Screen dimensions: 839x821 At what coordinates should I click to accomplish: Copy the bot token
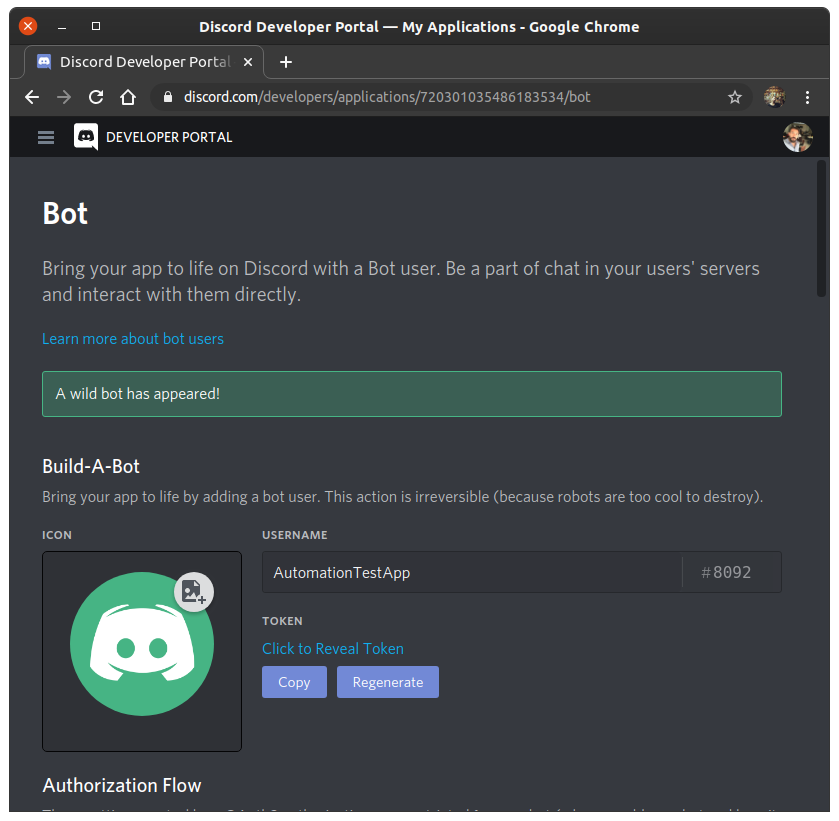coord(294,682)
